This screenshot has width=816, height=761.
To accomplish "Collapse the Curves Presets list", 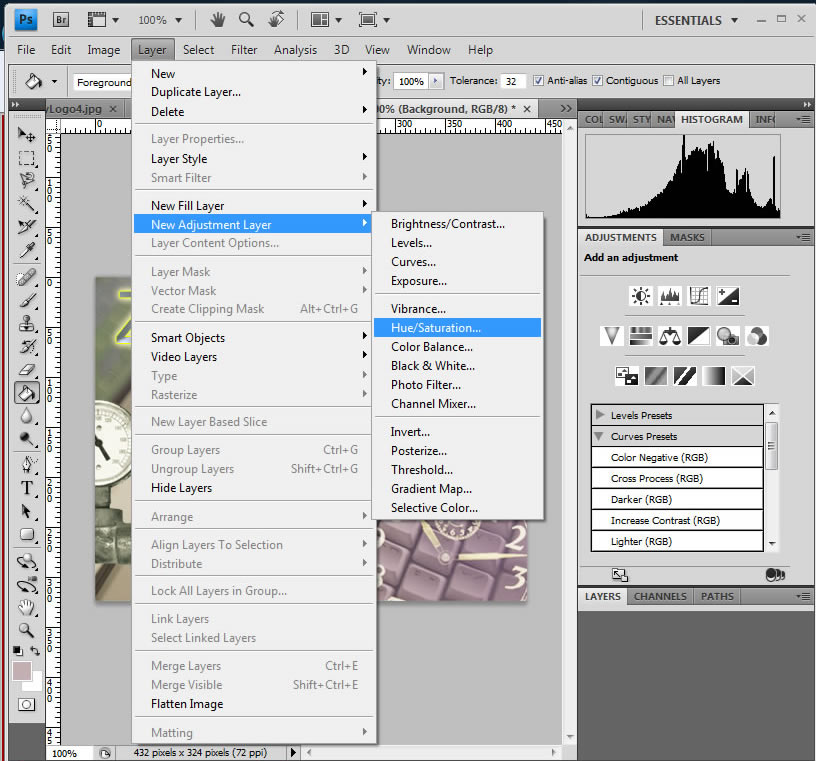I will click(x=599, y=436).
